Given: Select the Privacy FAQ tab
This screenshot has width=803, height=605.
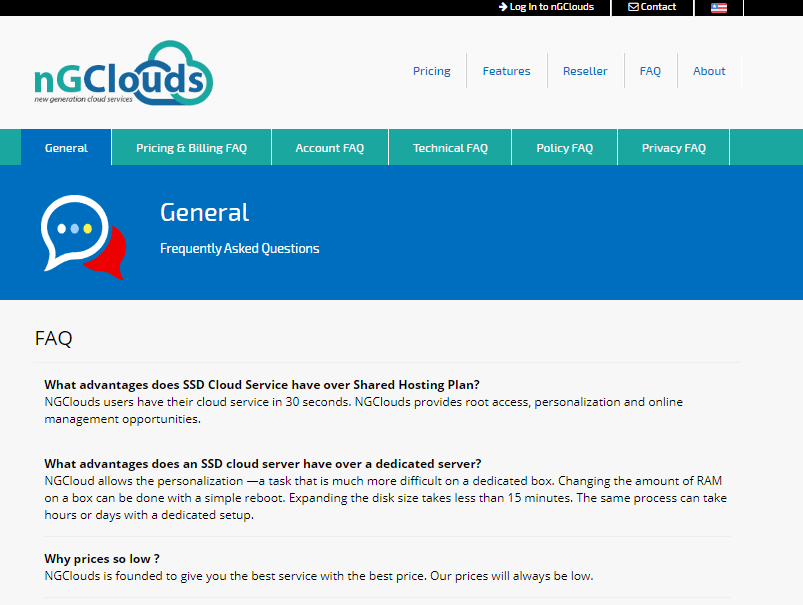Looking at the screenshot, I should 673,148.
